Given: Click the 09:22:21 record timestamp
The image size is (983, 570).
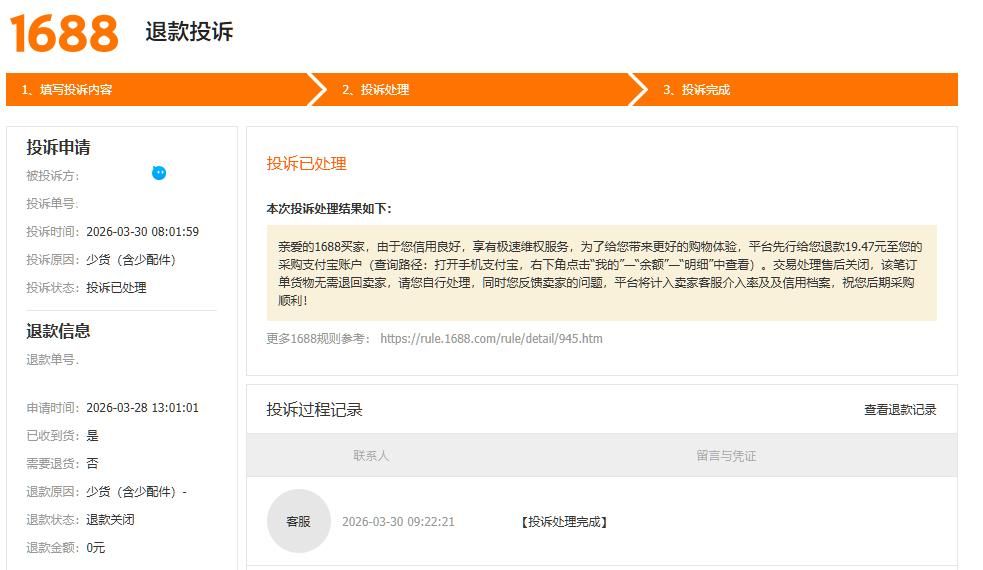Looking at the screenshot, I should (398, 521).
